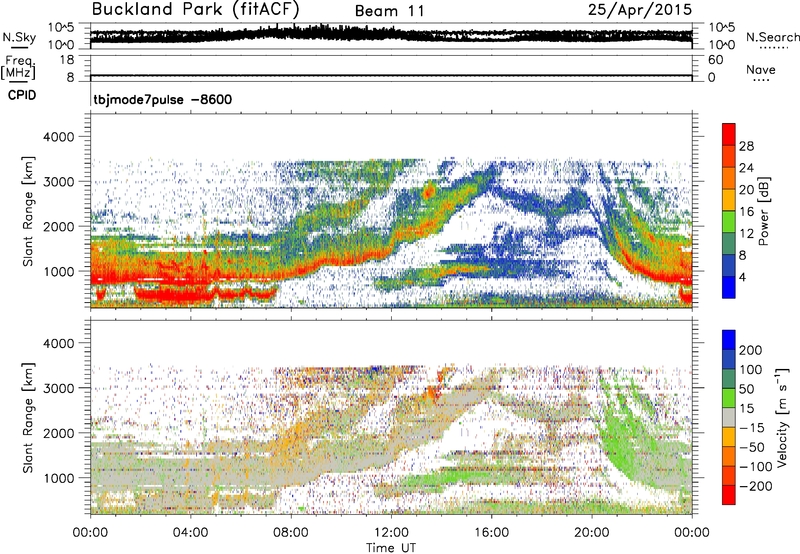This screenshot has height=554, width=800.
Task: Click the light green 12 dB band of the power colorbar
Action: (729, 222)
